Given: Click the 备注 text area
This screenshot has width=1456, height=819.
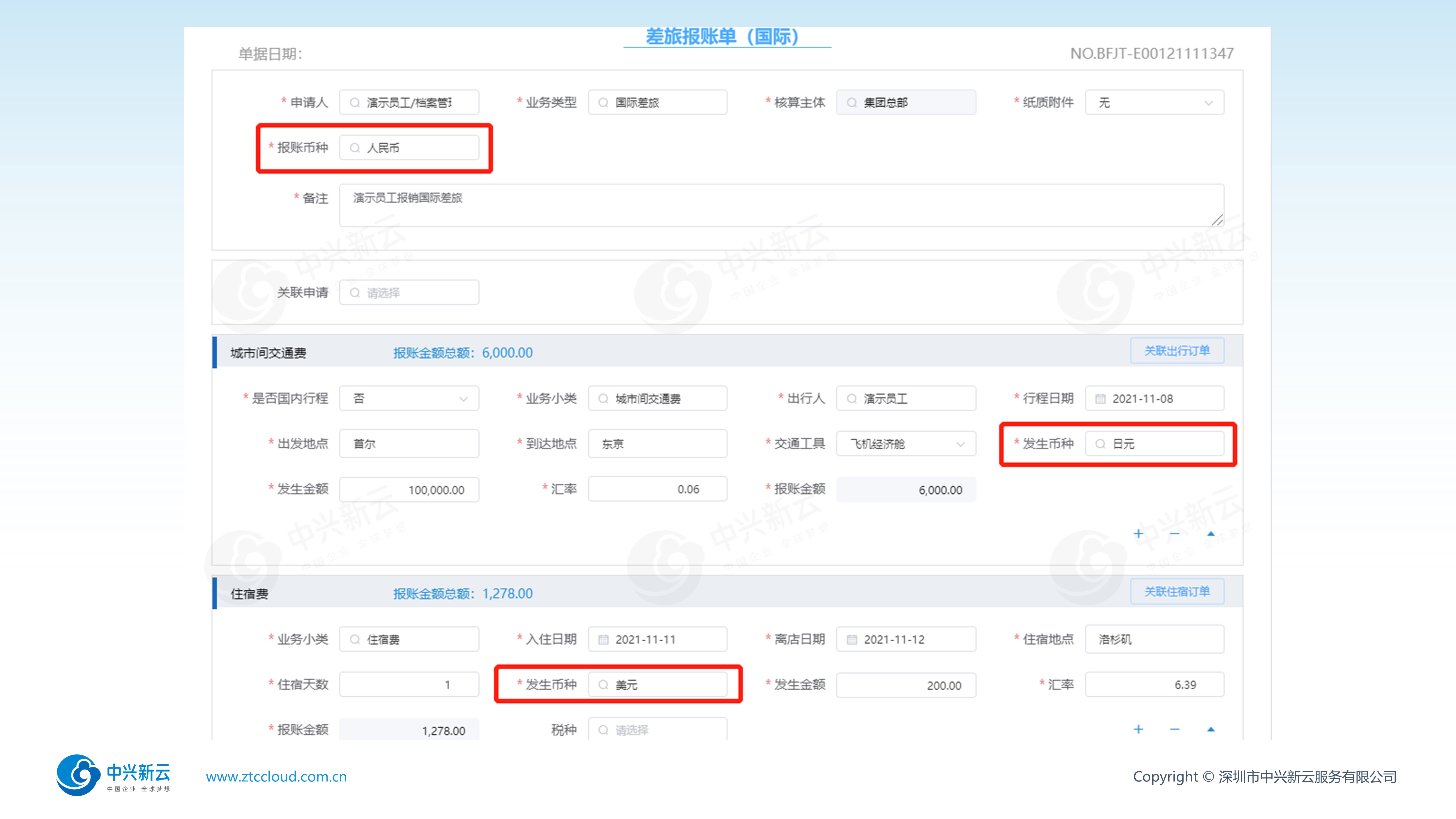Looking at the screenshot, I should 781,206.
